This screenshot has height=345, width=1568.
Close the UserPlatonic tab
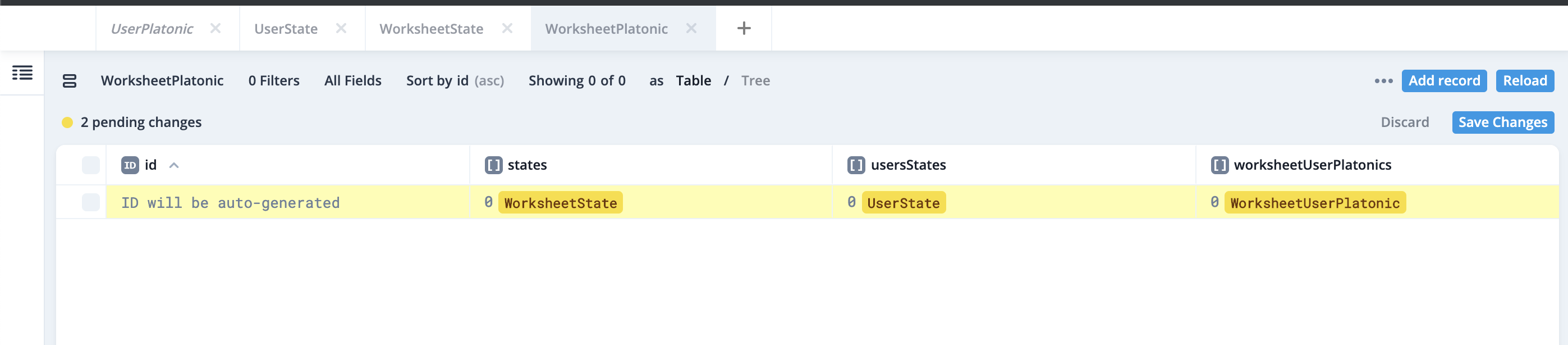(x=216, y=28)
